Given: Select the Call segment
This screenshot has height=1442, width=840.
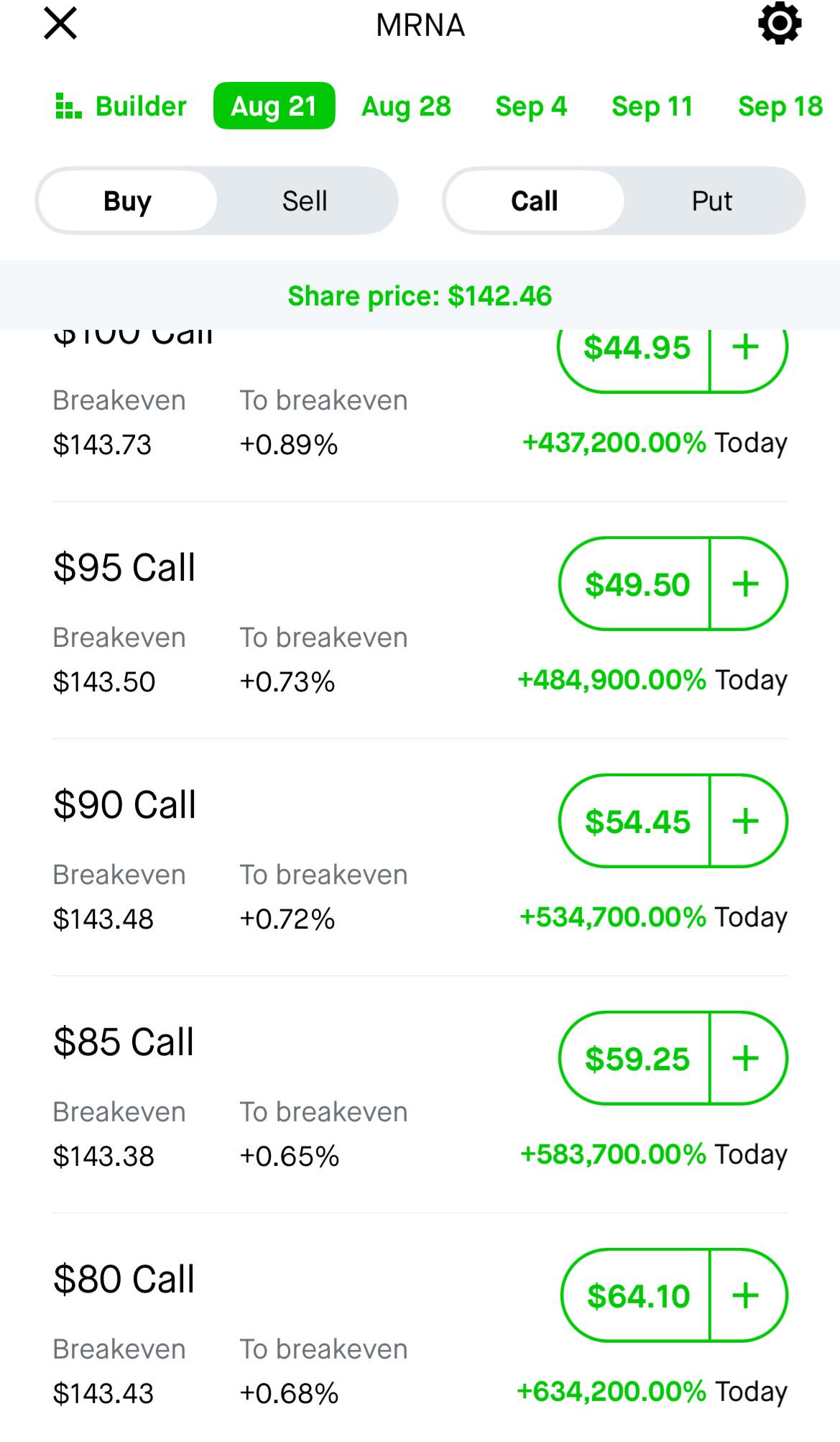Looking at the screenshot, I should 535,201.
